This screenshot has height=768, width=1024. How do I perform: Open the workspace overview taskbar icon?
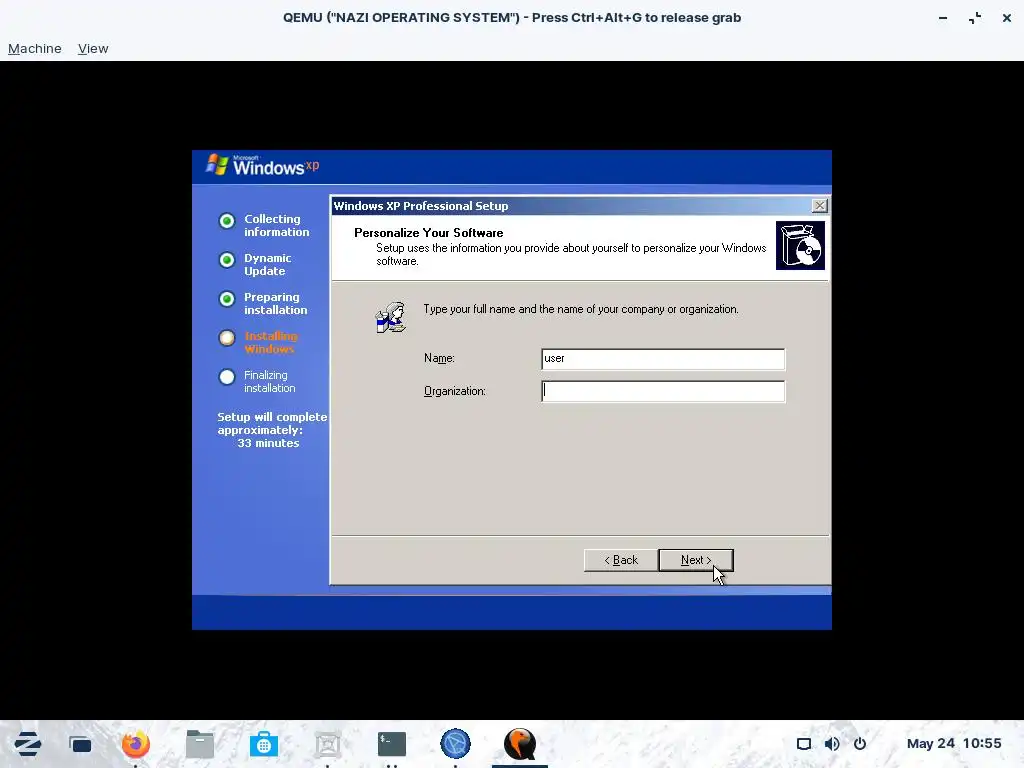(x=80, y=744)
